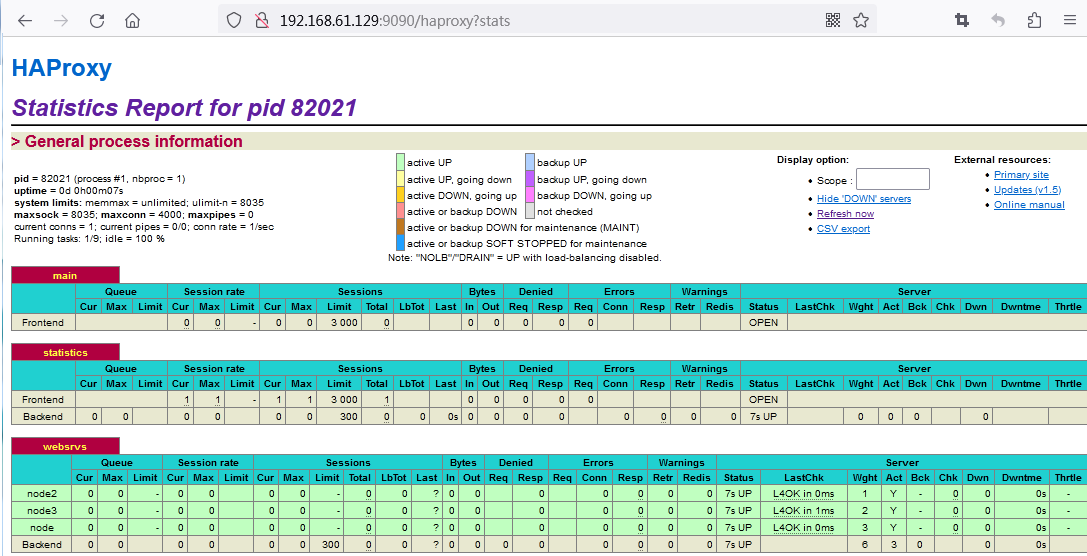1087x556 pixels.
Task: Click the statistics Frontend row label
Action: click(42, 399)
